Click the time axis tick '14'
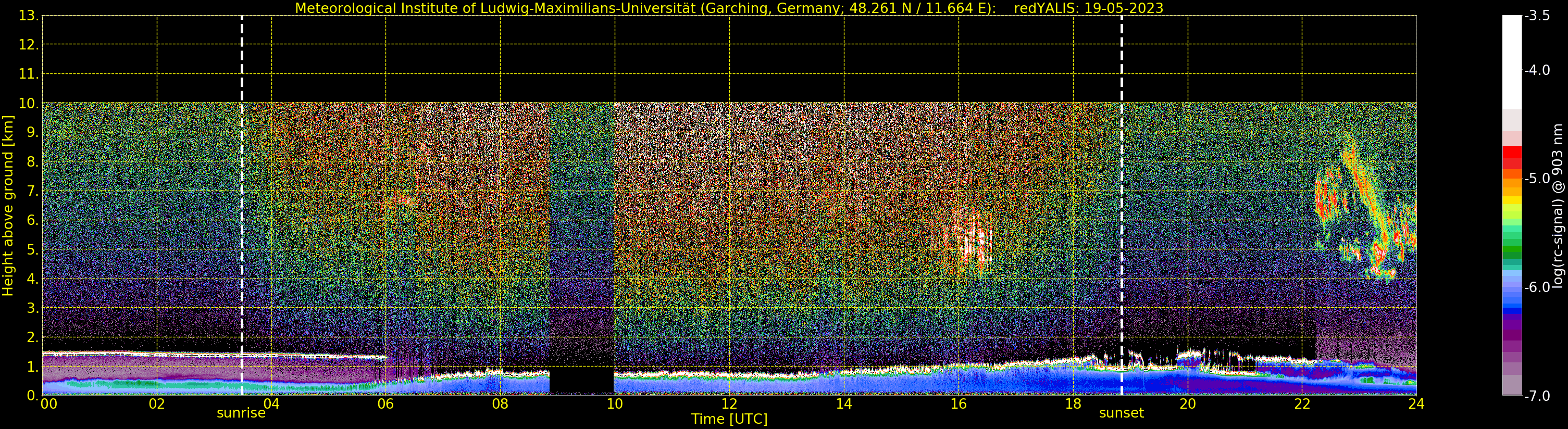The image size is (1568, 429). tap(844, 404)
